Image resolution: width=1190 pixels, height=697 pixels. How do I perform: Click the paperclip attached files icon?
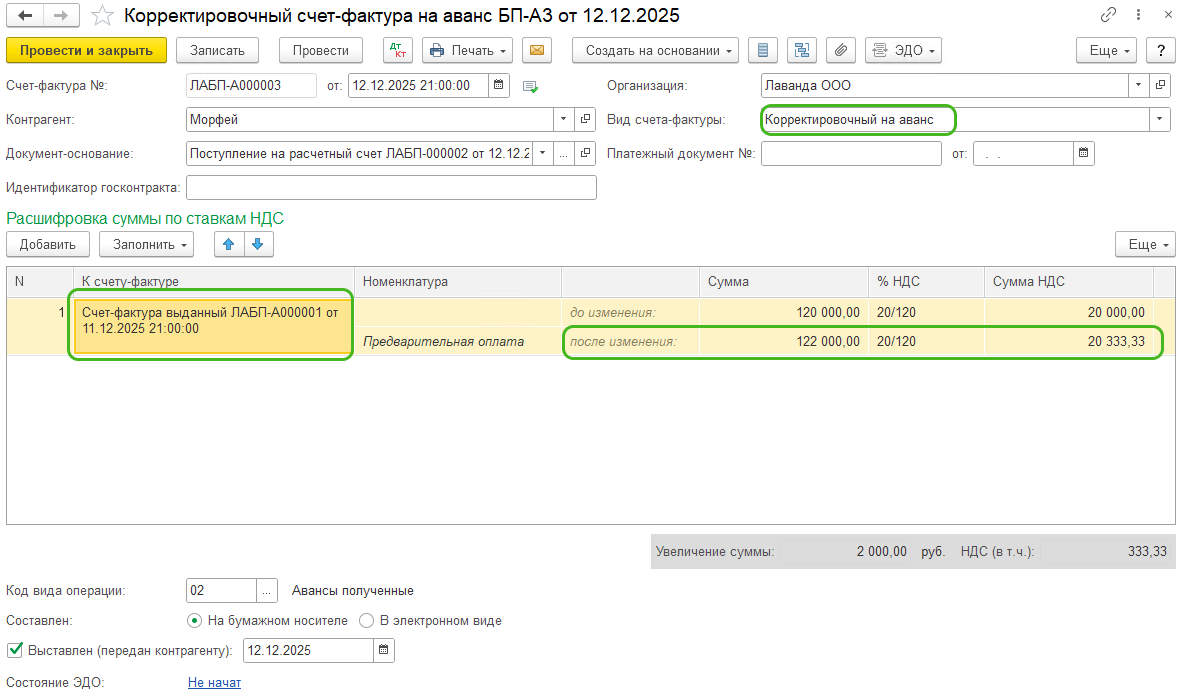tap(840, 51)
